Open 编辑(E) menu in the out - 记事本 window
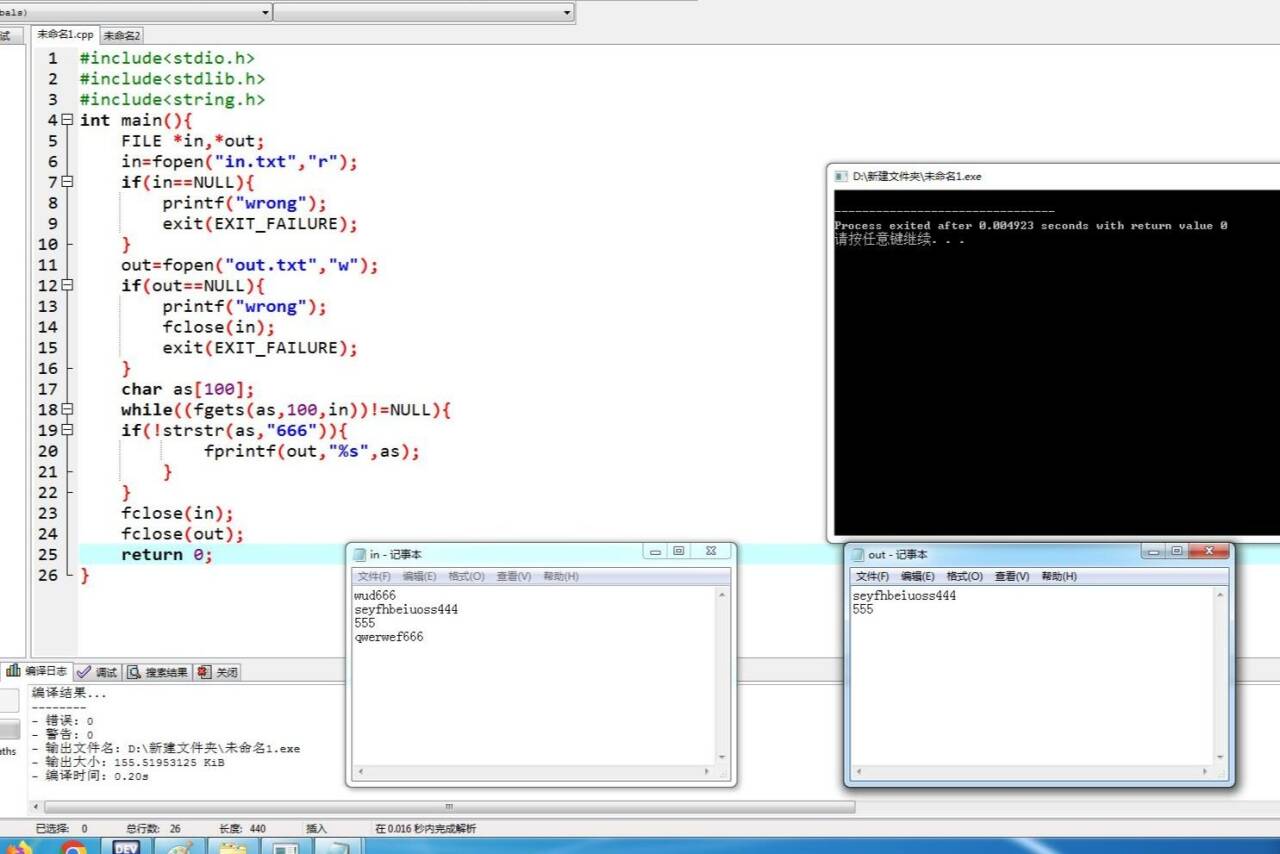 coord(917,577)
